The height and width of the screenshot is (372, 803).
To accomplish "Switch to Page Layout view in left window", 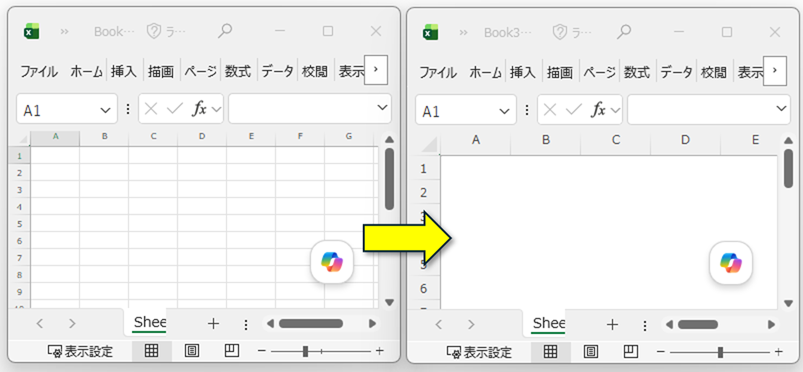I will [192, 351].
